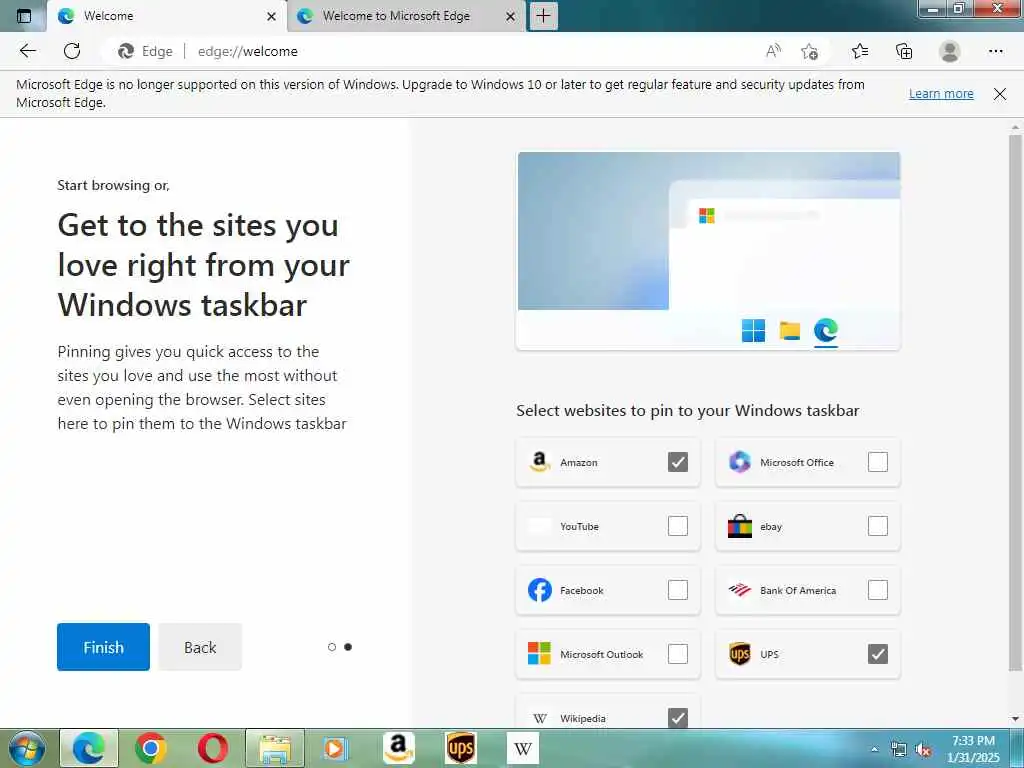1024x768 pixels.
Task: Click the browser Back arrow
Action: (x=27, y=51)
